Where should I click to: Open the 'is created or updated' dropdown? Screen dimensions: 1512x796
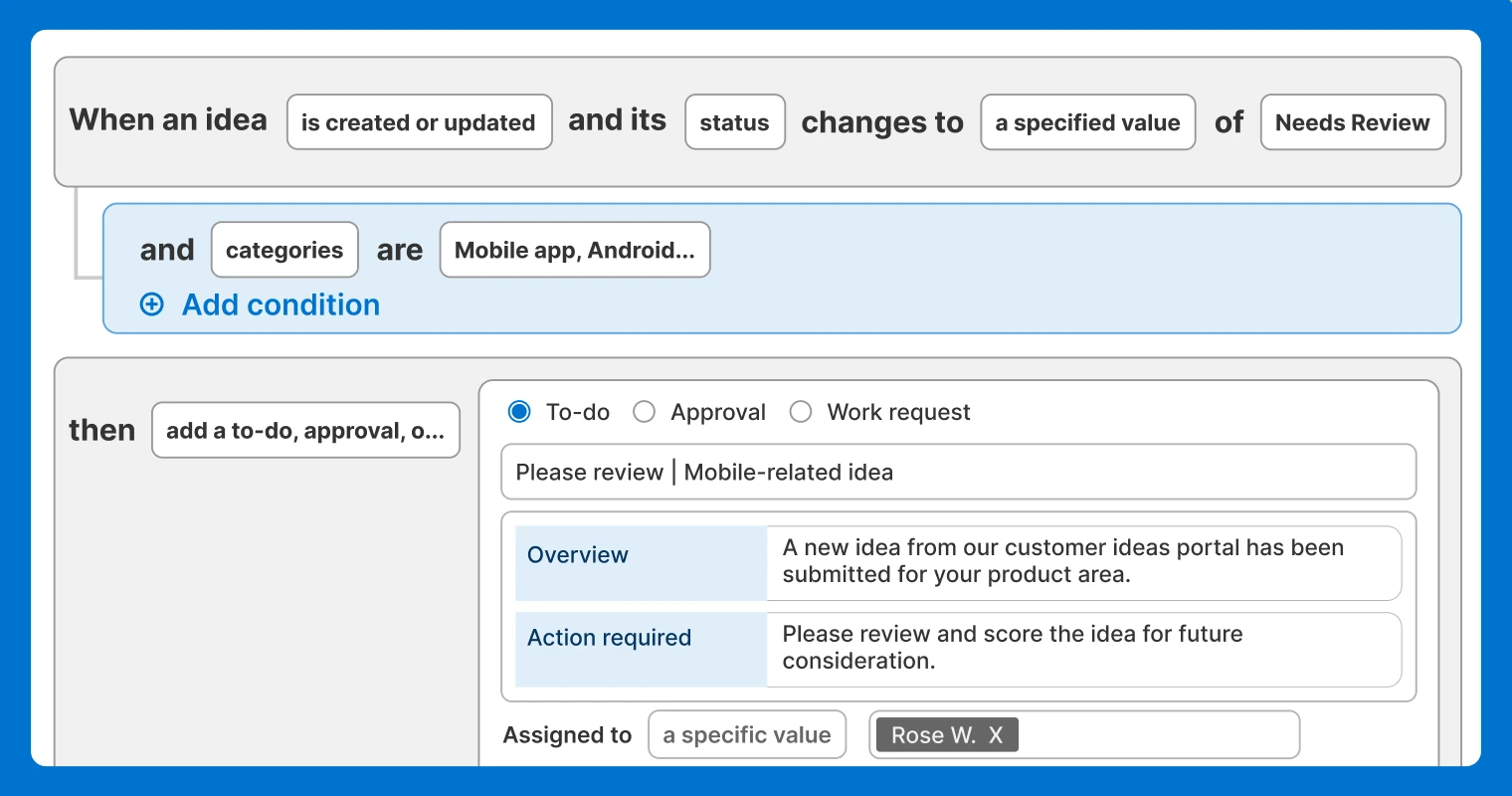tap(420, 122)
